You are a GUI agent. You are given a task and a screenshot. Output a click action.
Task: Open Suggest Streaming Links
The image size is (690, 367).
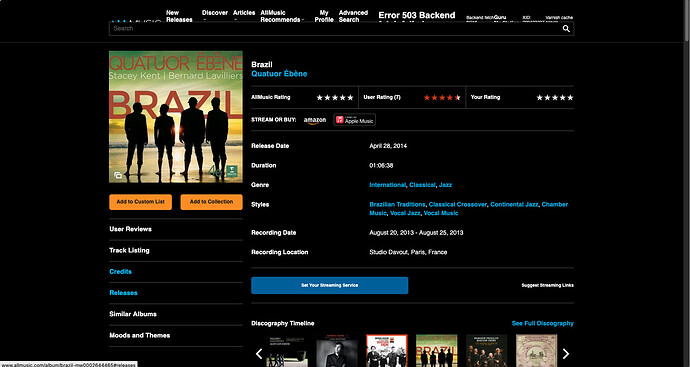pos(547,286)
